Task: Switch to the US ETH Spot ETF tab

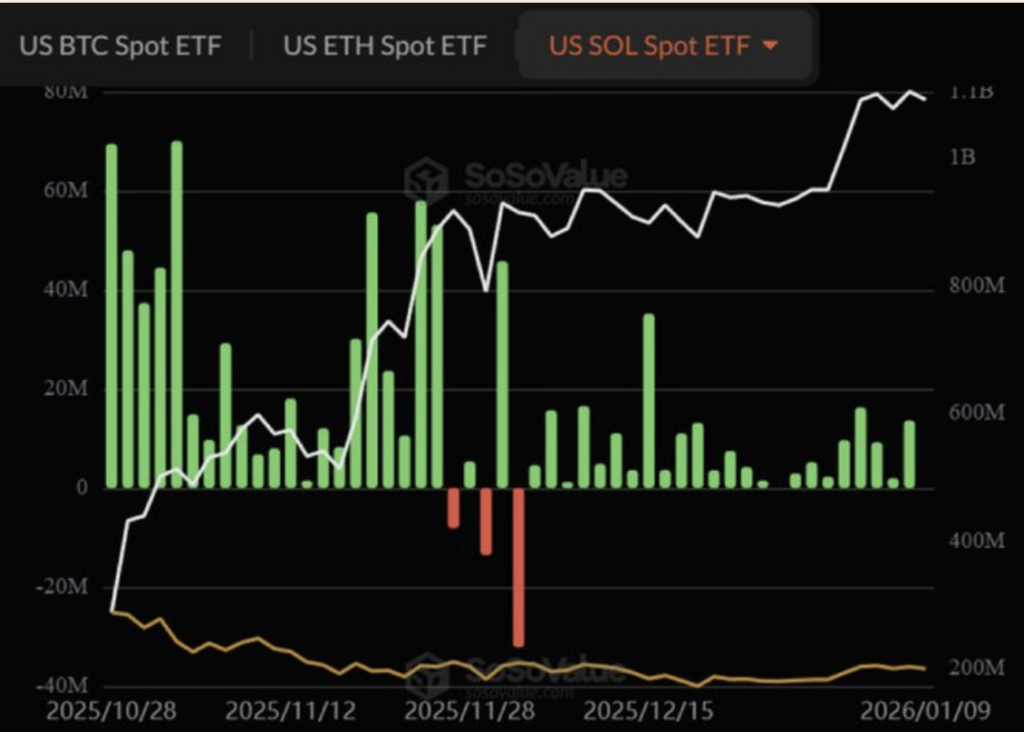Action: pos(385,45)
